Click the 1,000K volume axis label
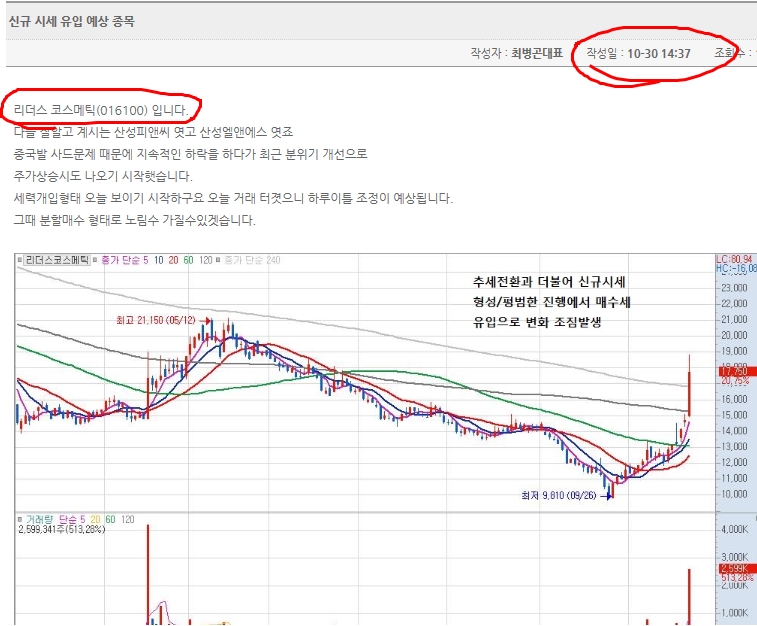757x626 pixels. [x=734, y=613]
